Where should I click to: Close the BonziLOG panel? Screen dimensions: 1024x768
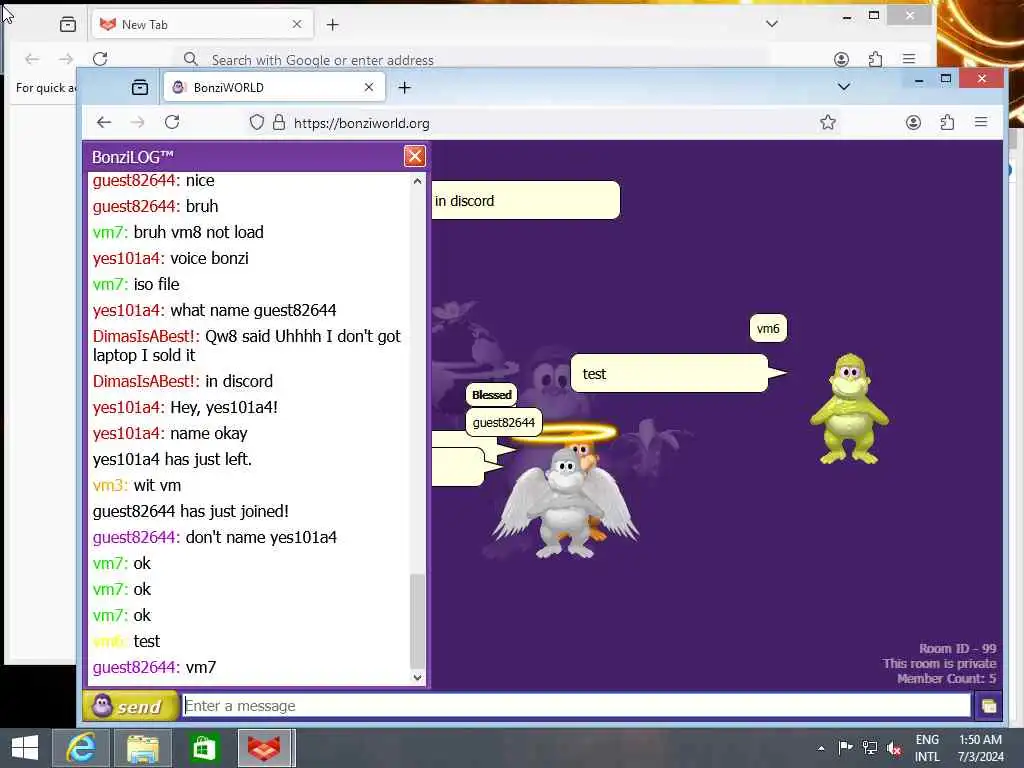(415, 156)
